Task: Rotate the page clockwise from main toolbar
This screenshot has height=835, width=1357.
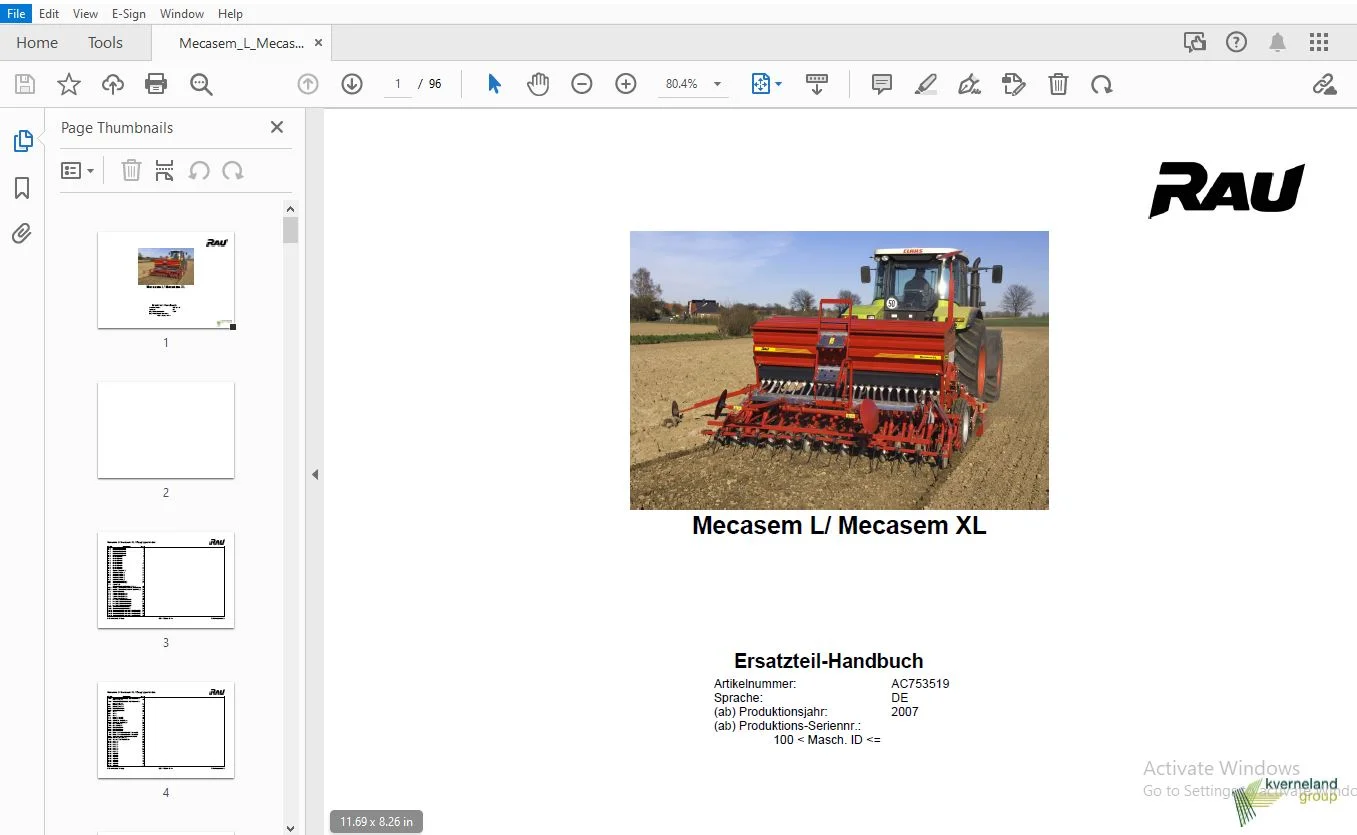Action: pos(1102,85)
